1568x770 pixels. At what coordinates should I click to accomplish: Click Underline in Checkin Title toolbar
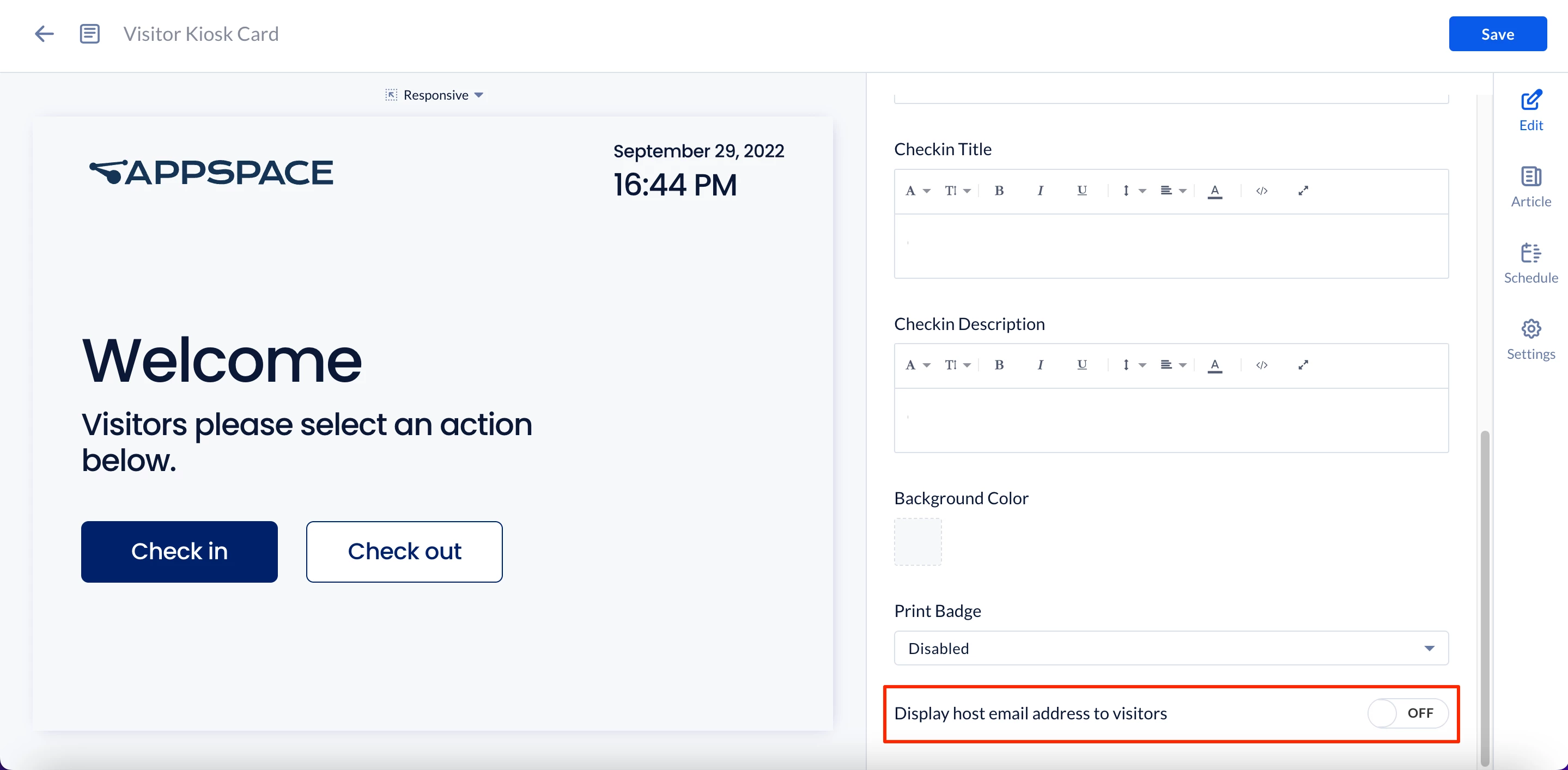click(1081, 191)
